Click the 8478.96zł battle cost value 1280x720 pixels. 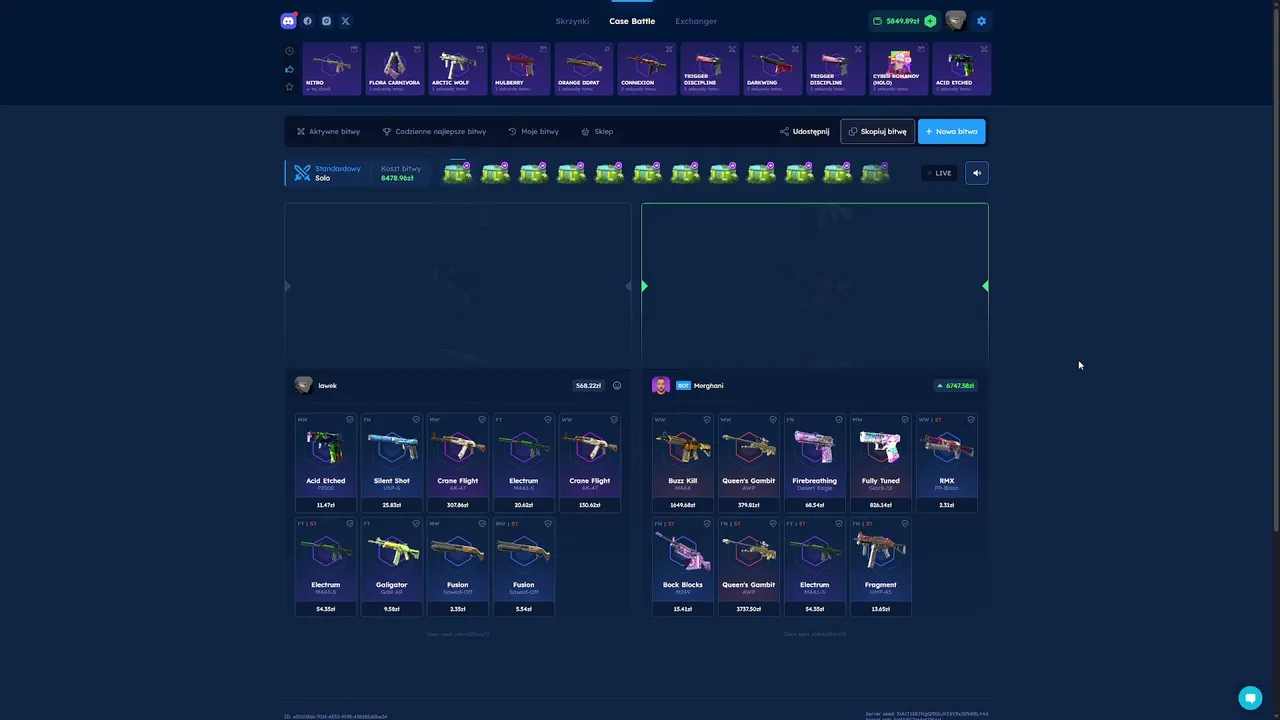pyautogui.click(x=397, y=179)
